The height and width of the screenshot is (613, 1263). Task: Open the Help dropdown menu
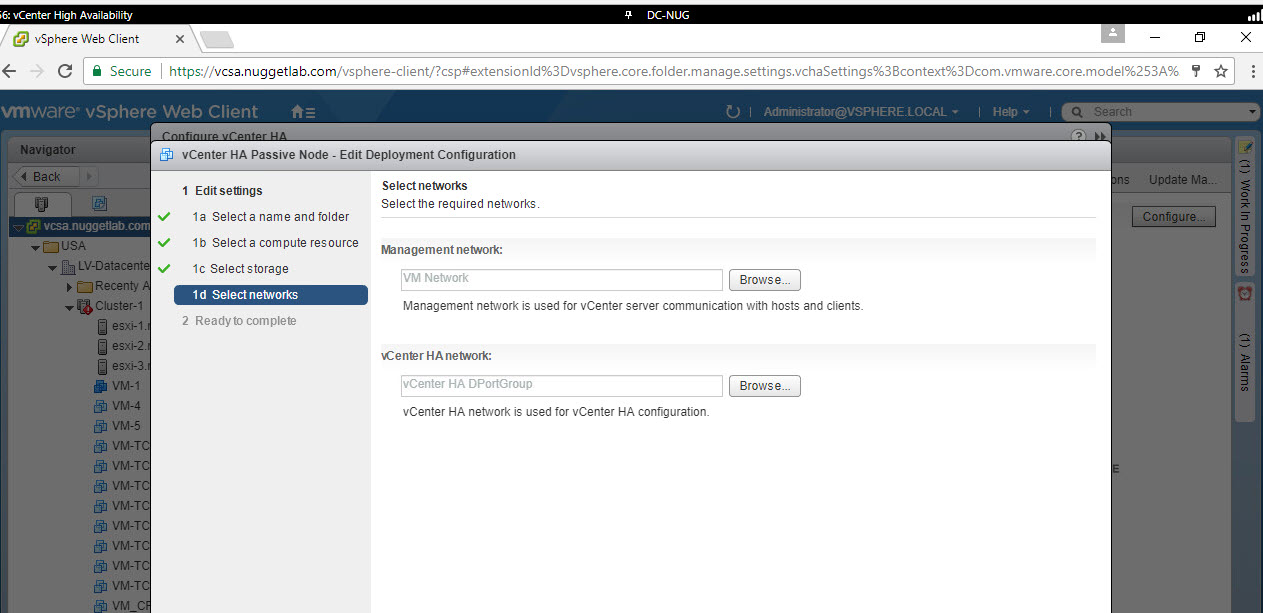coord(1011,112)
